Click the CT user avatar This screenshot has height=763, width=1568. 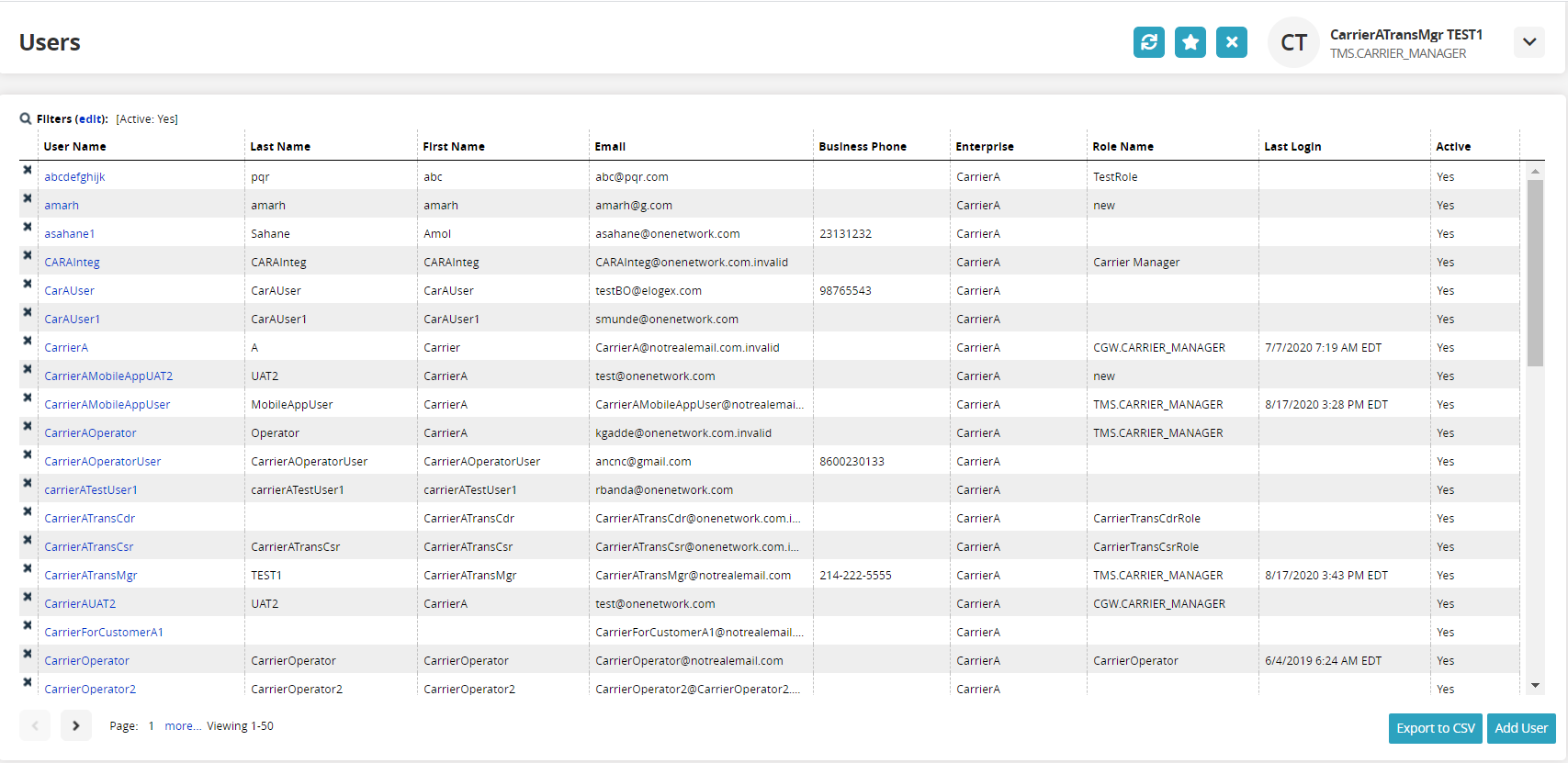pos(1293,43)
